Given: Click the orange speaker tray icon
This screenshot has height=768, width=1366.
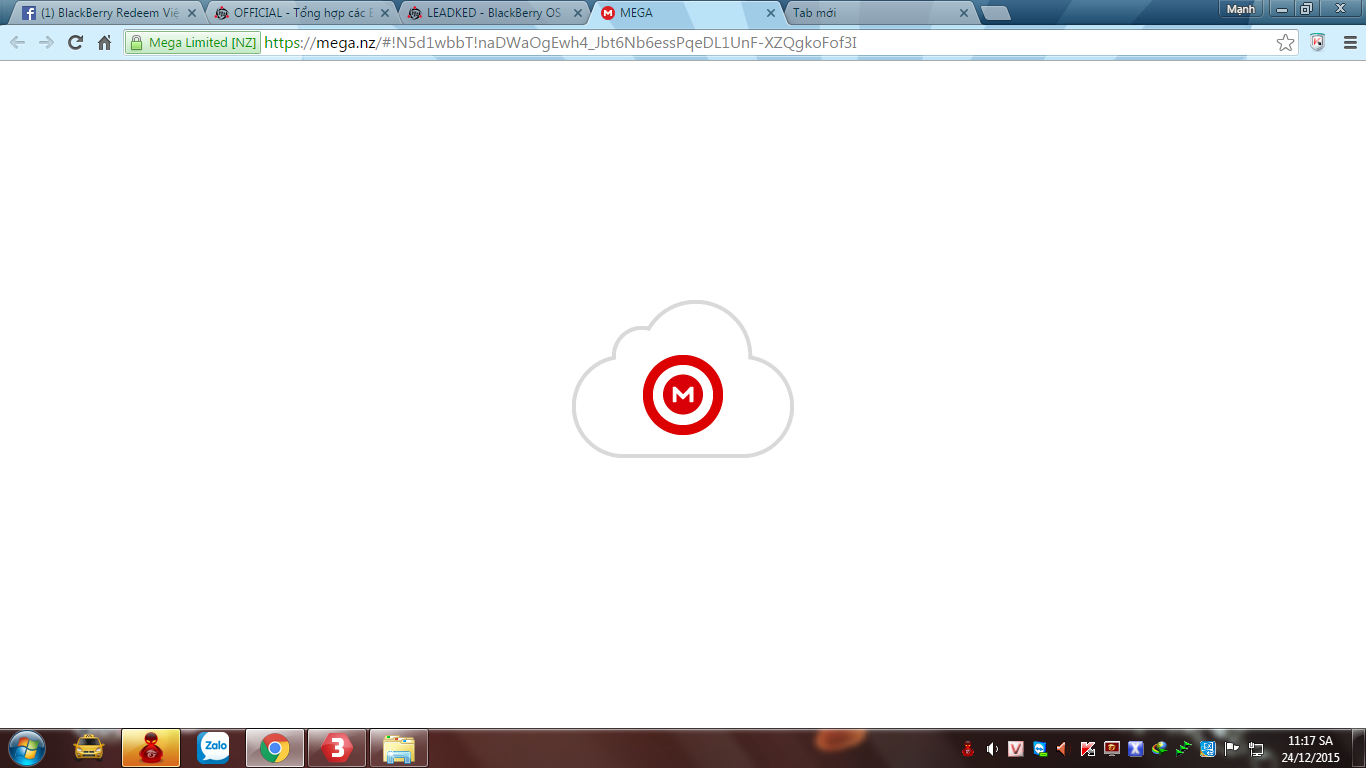Looking at the screenshot, I should (x=1064, y=748).
